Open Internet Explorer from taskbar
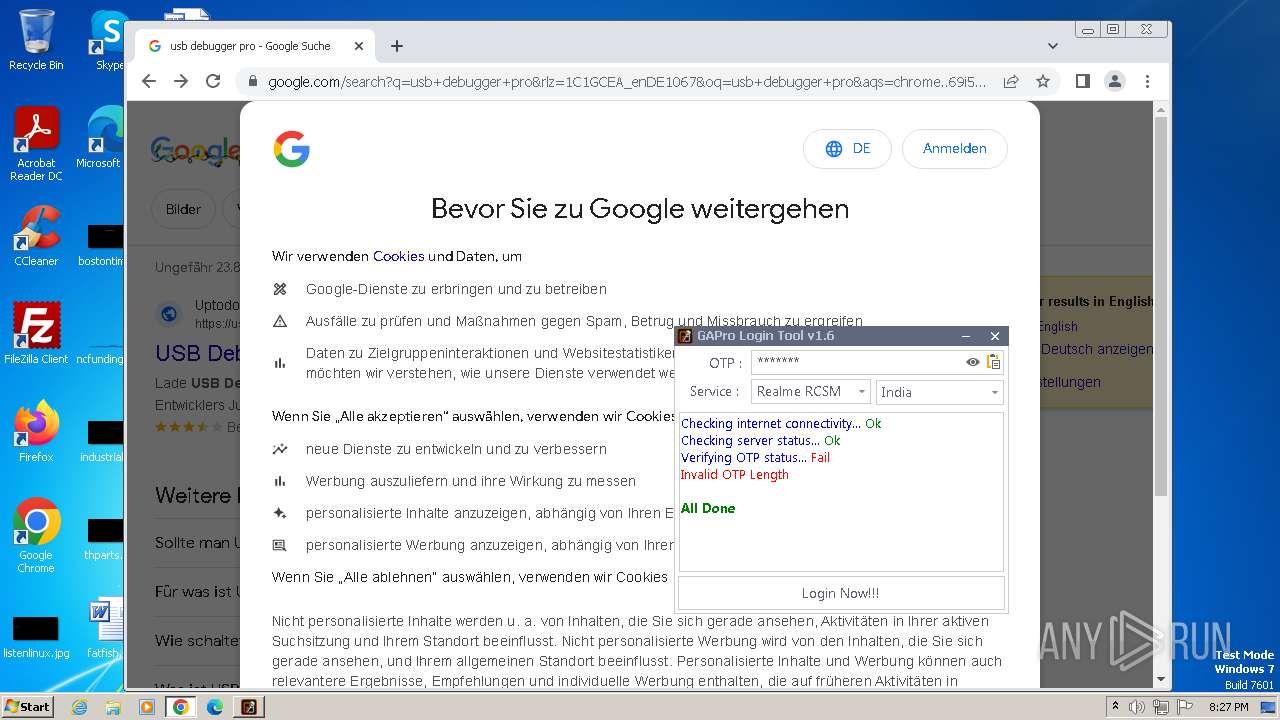Viewport: 1280px width, 720px height. (80, 707)
